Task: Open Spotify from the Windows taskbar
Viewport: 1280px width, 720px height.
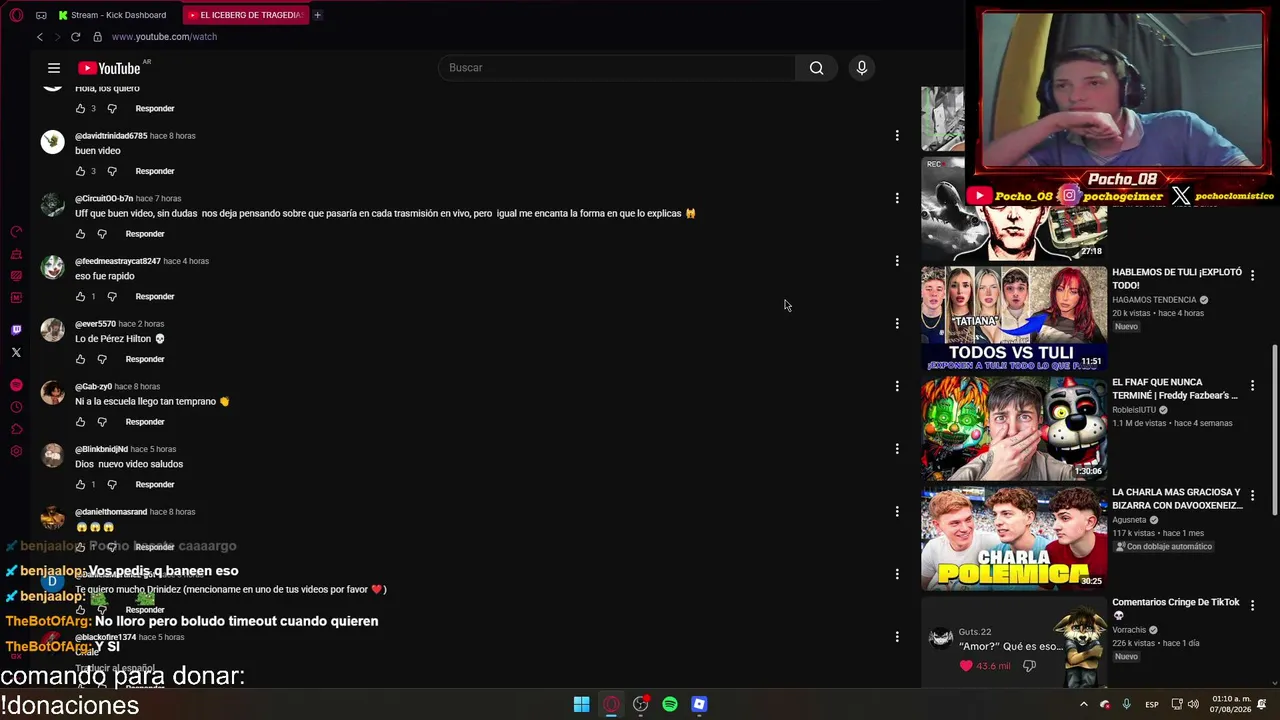Action: pos(670,704)
